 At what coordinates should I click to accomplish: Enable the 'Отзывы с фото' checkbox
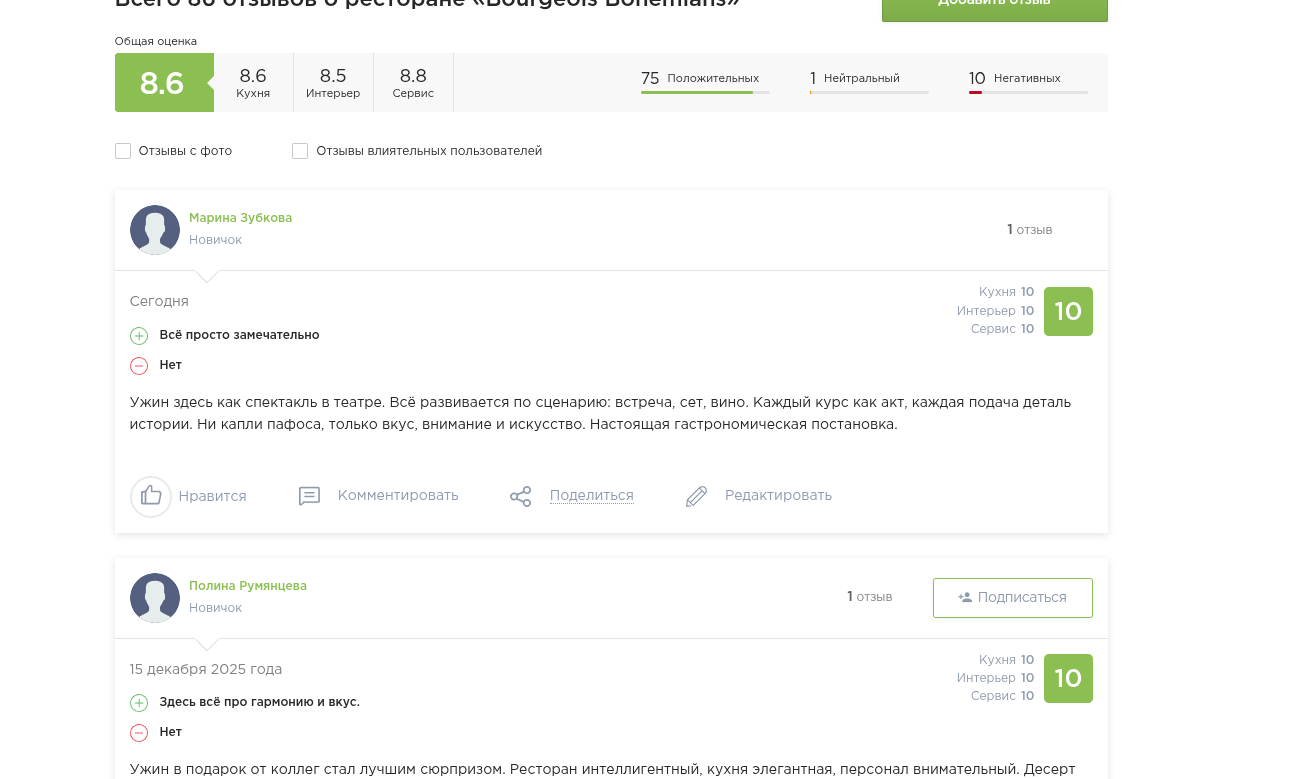pos(123,151)
